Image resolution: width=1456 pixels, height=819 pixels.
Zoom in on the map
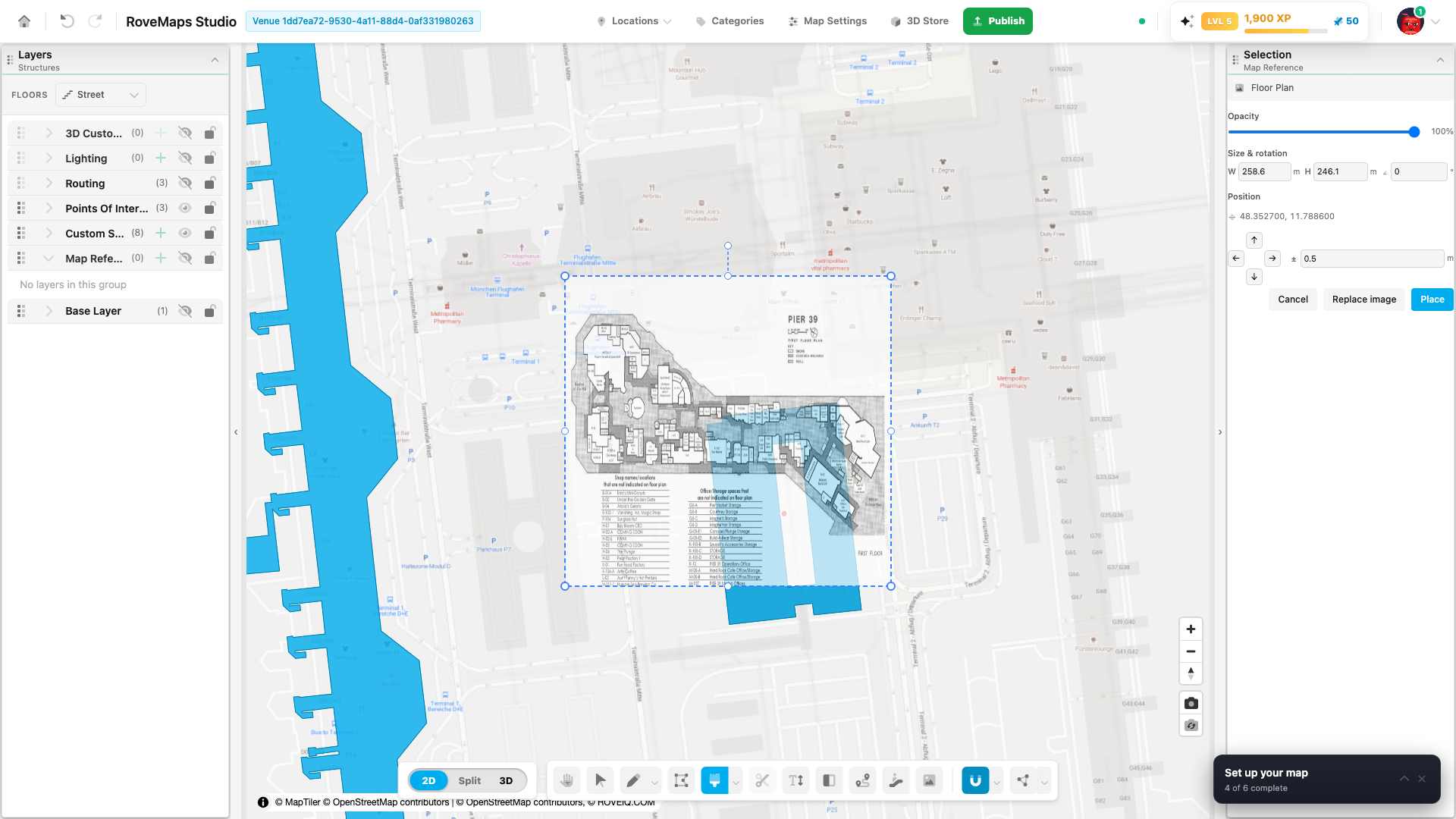pos(1191,629)
